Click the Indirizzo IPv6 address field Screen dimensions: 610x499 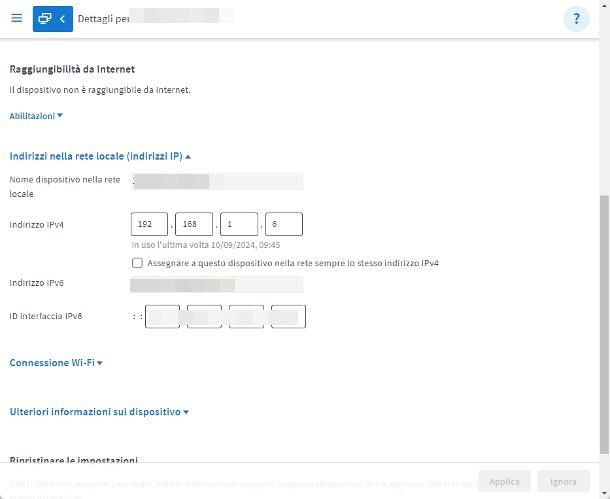coord(217,285)
